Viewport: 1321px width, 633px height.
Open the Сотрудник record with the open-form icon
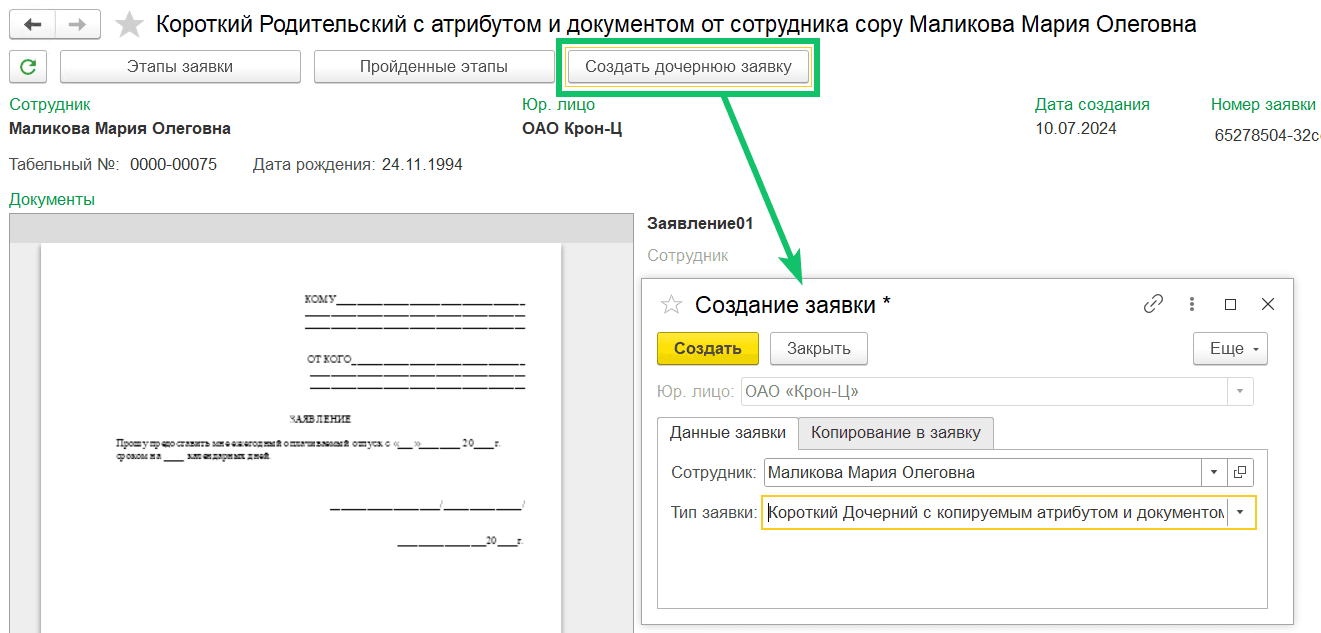(1240, 472)
